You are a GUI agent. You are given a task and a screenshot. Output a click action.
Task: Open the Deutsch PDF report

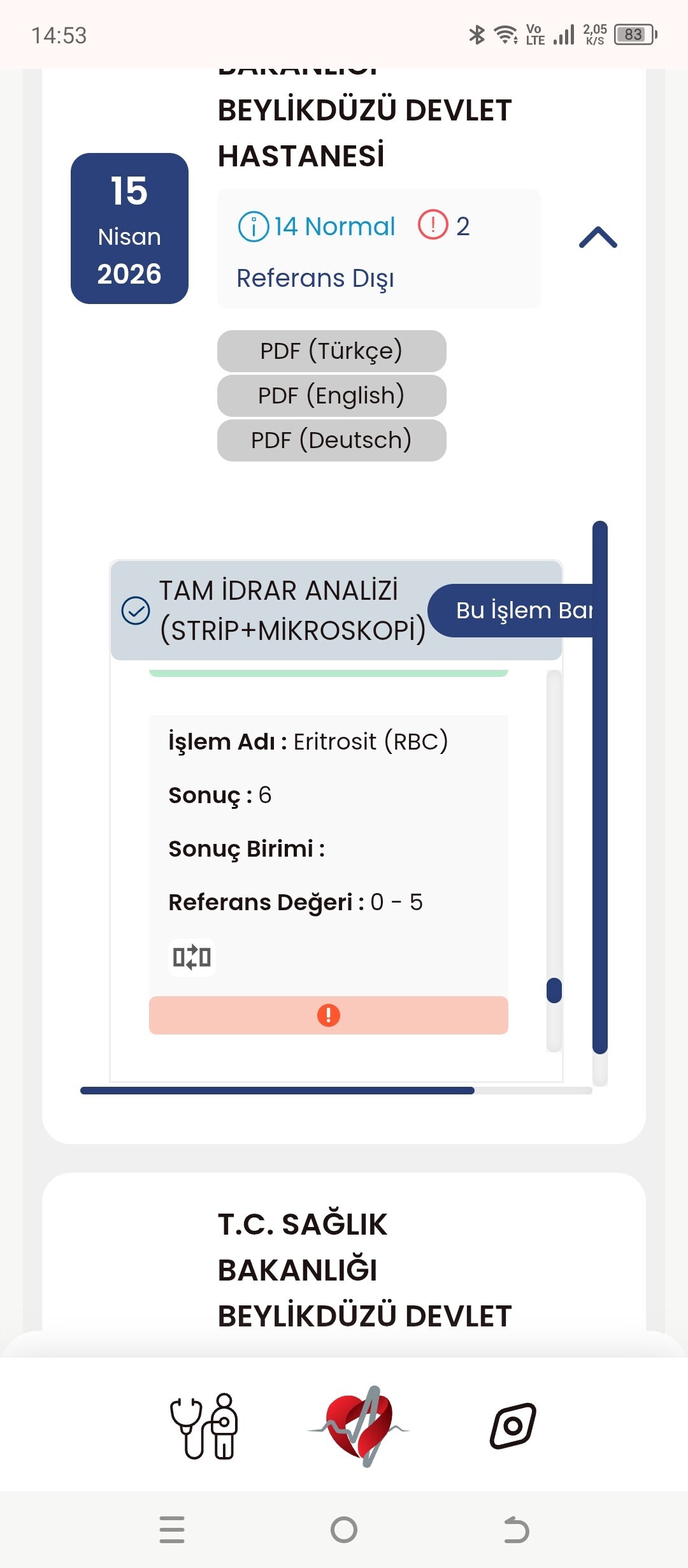(331, 440)
